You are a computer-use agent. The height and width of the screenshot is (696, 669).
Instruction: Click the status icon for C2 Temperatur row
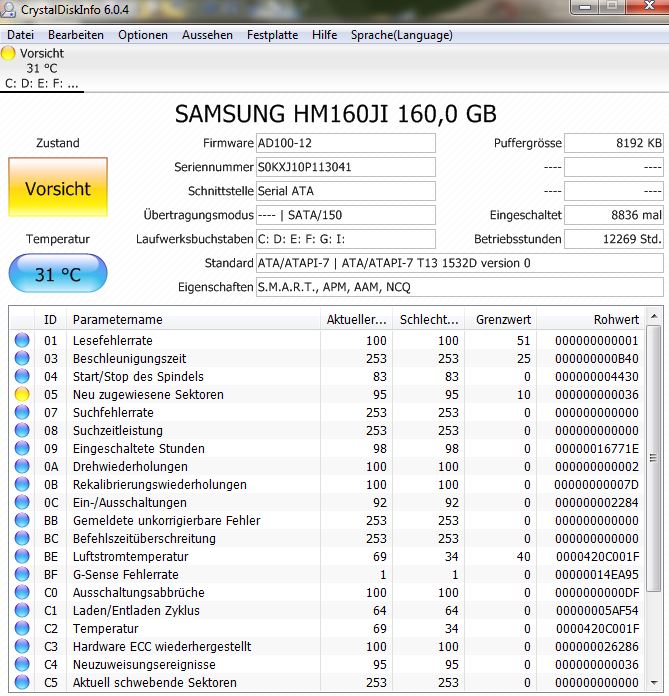click(22, 628)
